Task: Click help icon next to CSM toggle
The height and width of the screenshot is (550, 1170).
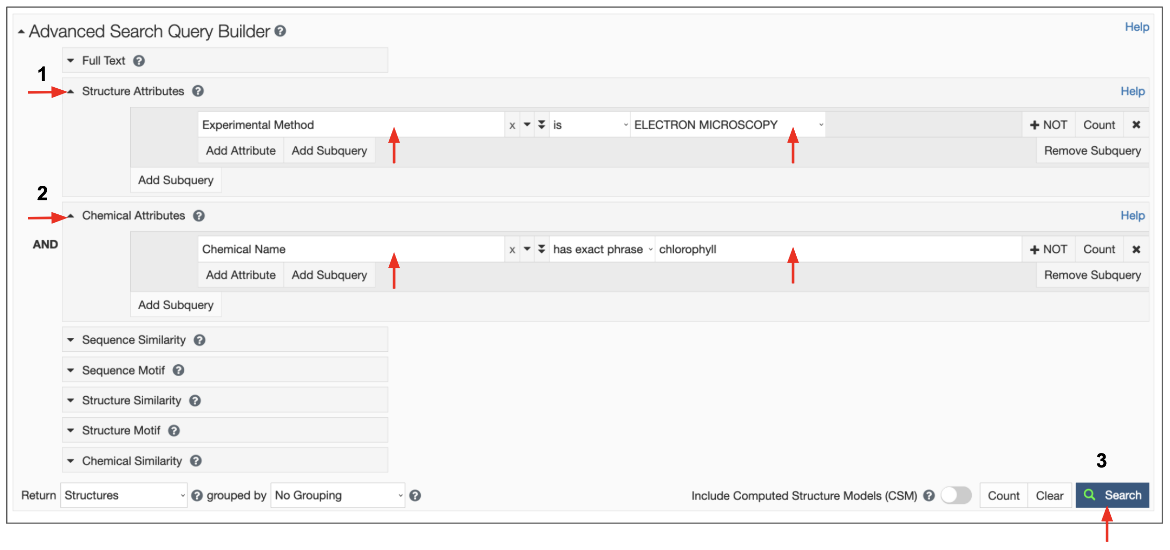Action: click(x=929, y=495)
